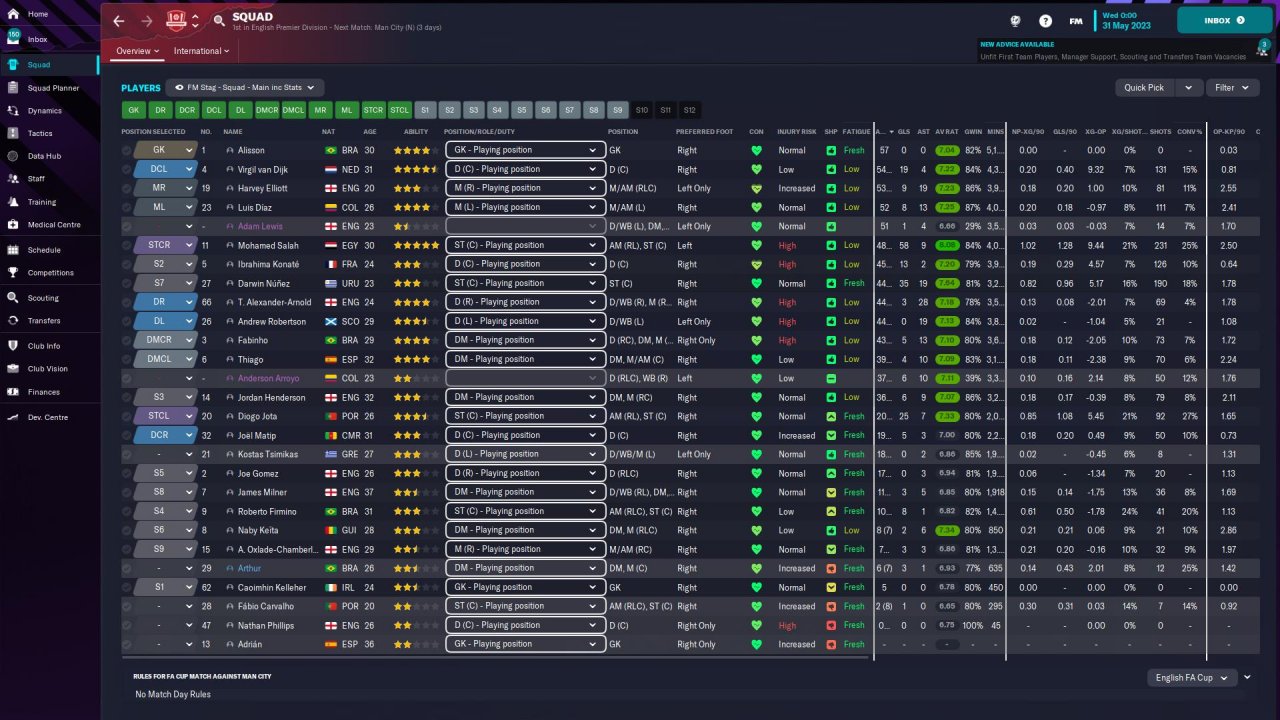The image size is (1280, 720).
Task: Sort by the ABILITY column header
Action: (x=416, y=132)
